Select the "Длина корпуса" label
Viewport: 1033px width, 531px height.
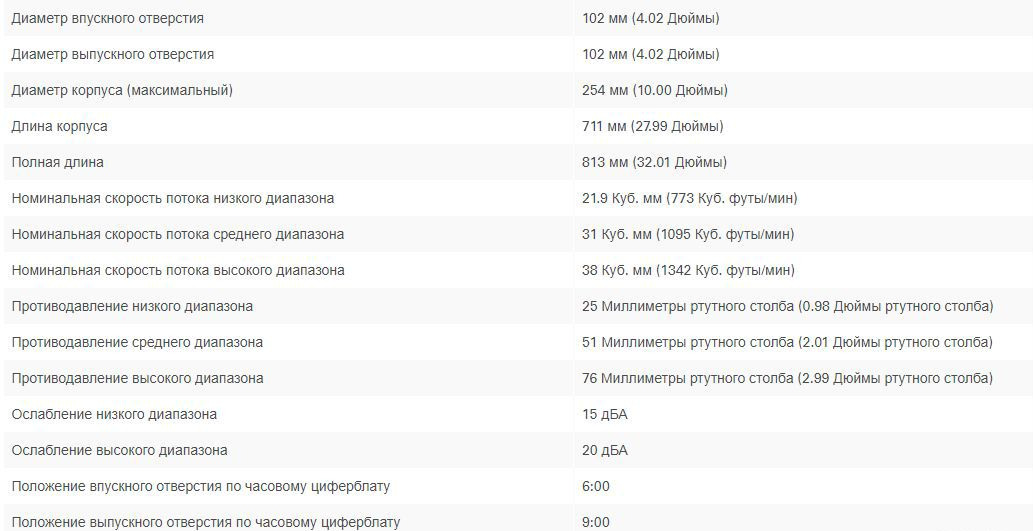59,126
